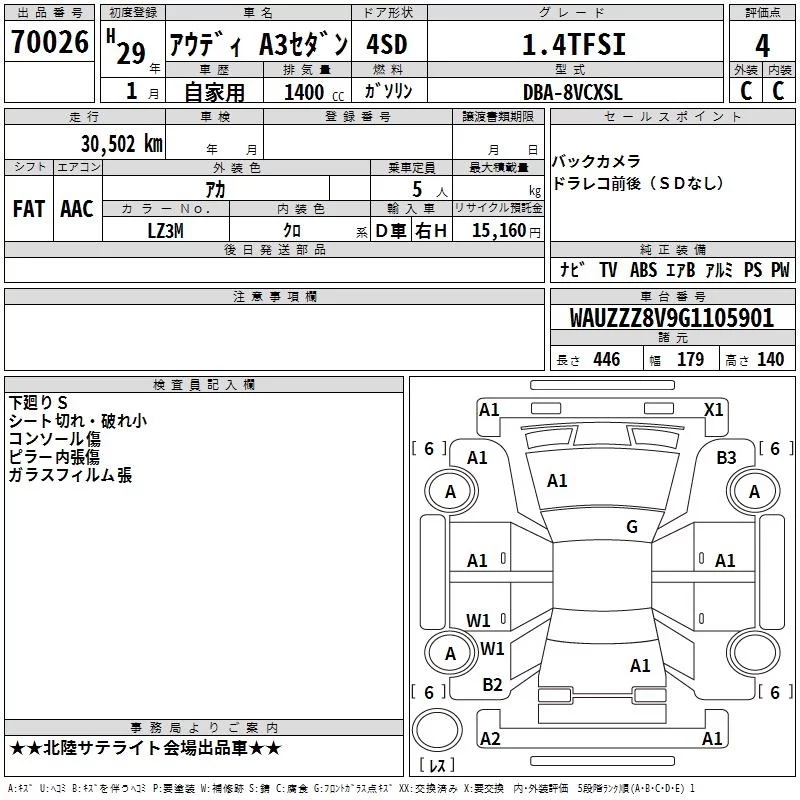Image resolution: width=800 pixels, height=800 pixels.
Task: Click the wheel circle marked A beside B3
Action: 754,491
